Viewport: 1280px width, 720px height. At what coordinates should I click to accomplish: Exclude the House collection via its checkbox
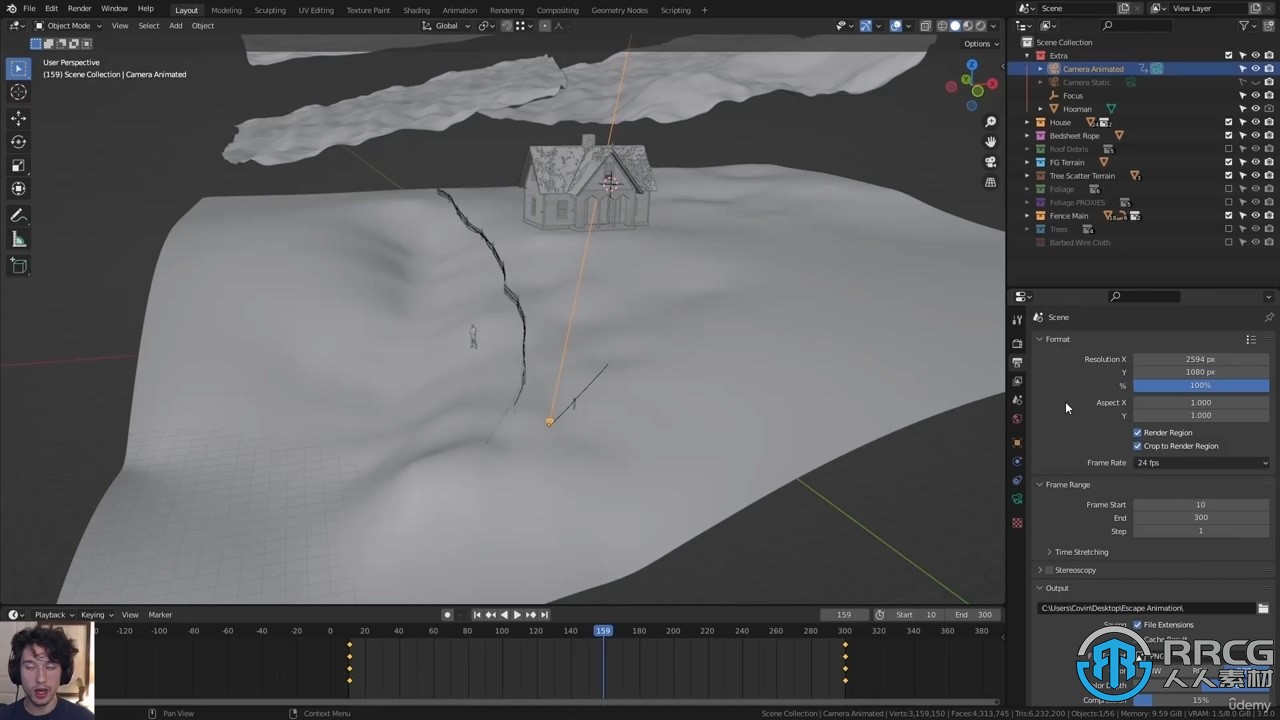(1229, 122)
